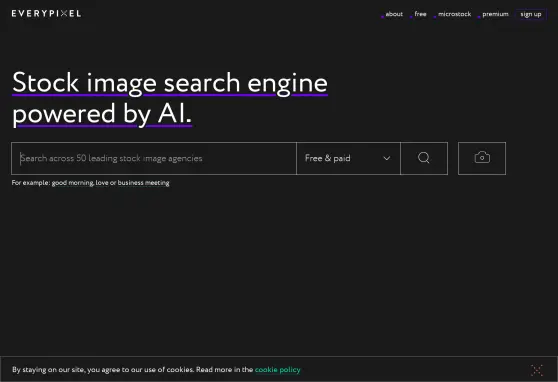Select the microstock menu item
The height and width of the screenshot is (382, 558).
(454, 14)
